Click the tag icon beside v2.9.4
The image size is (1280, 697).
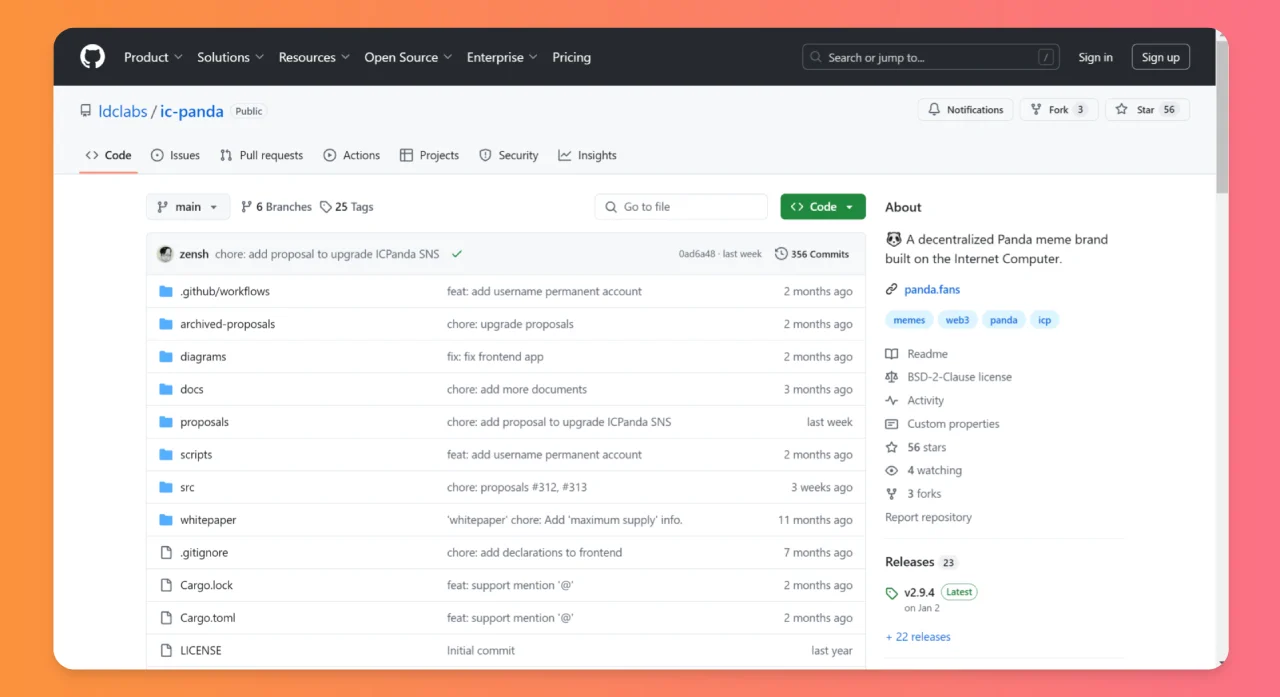892,593
